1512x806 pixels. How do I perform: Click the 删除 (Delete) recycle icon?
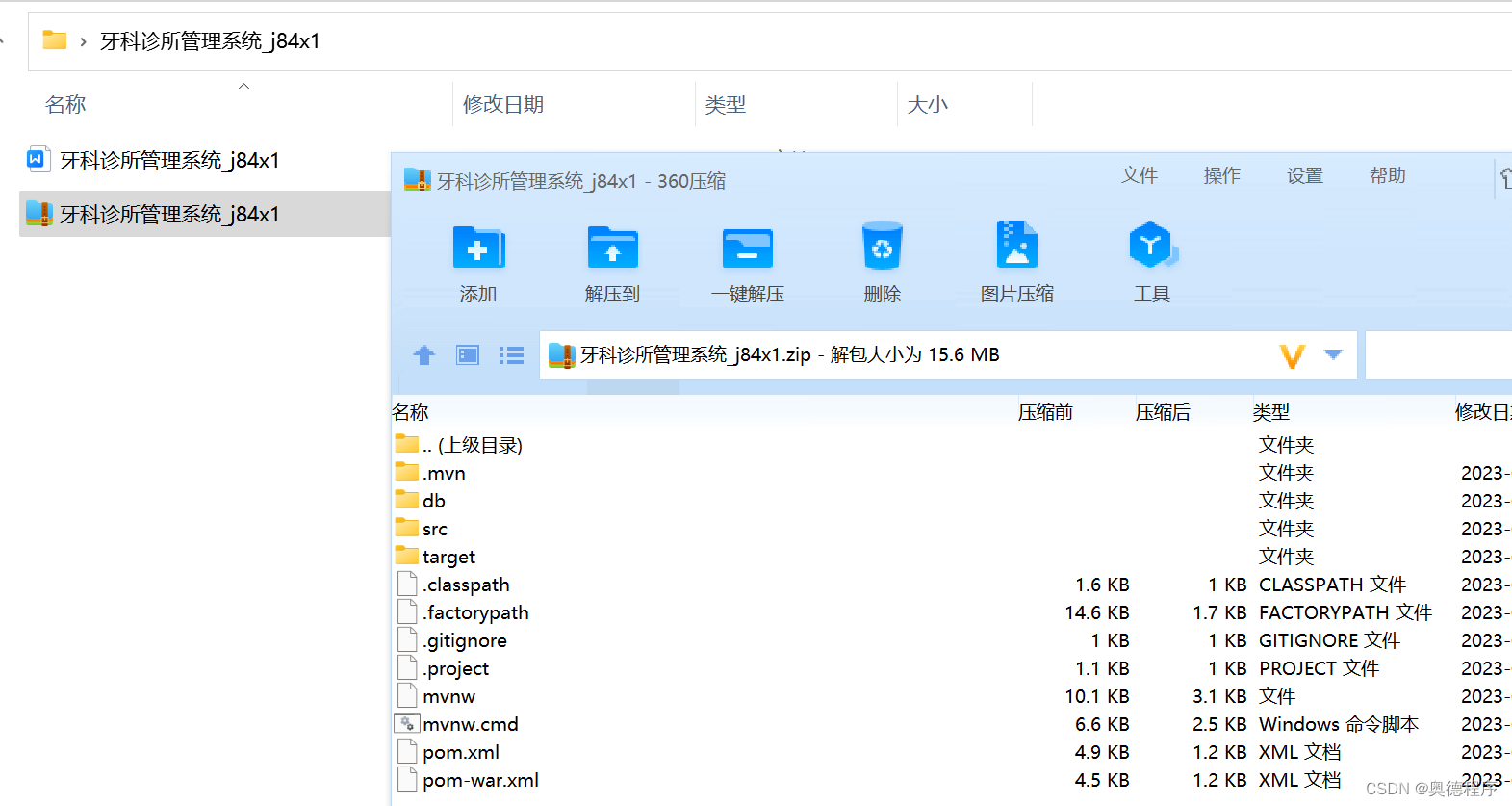pyautogui.click(x=882, y=247)
